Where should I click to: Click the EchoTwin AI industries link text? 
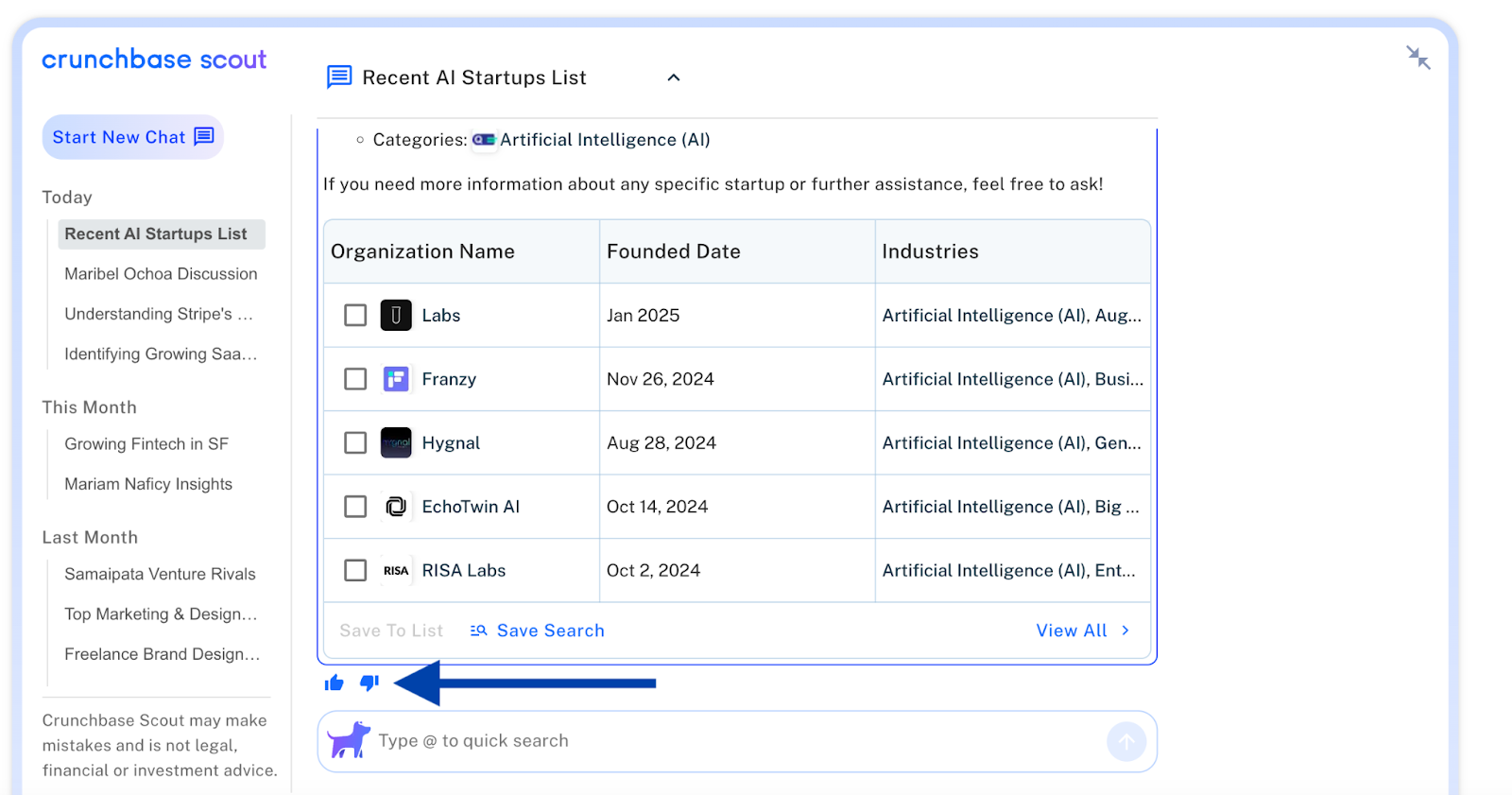(1011, 507)
